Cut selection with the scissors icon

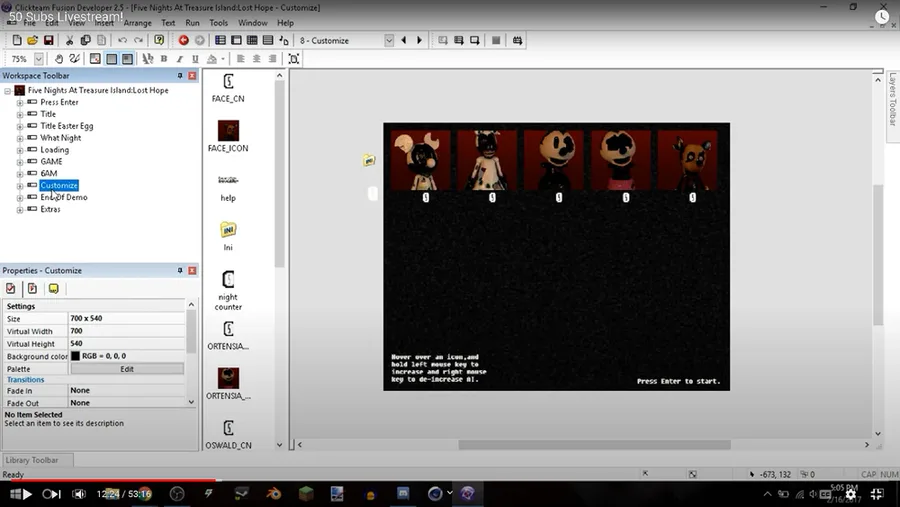[x=69, y=40]
